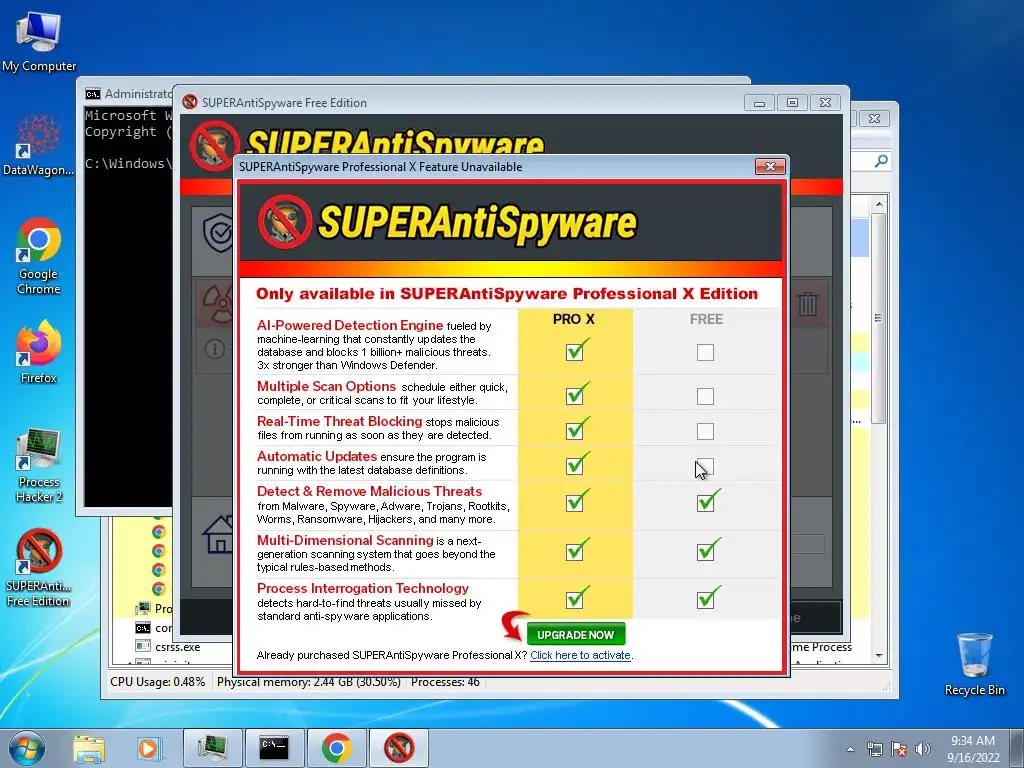This screenshot has width=1024, height=768.
Task: Click the volume speaker tray icon
Action: (922, 749)
